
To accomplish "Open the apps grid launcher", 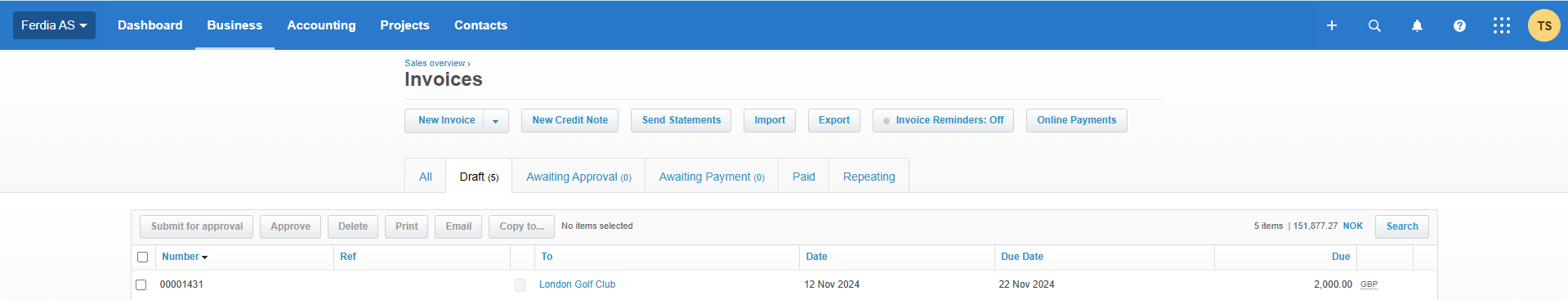I will pyautogui.click(x=1502, y=25).
